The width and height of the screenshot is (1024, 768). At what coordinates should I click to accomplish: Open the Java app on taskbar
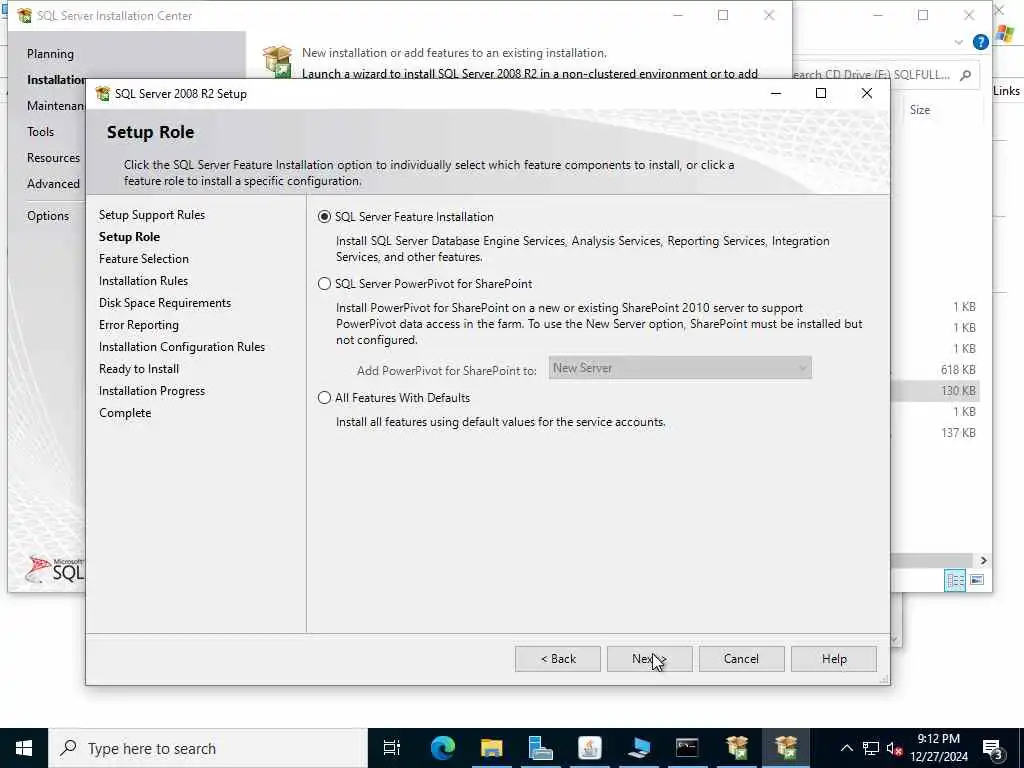(589, 748)
